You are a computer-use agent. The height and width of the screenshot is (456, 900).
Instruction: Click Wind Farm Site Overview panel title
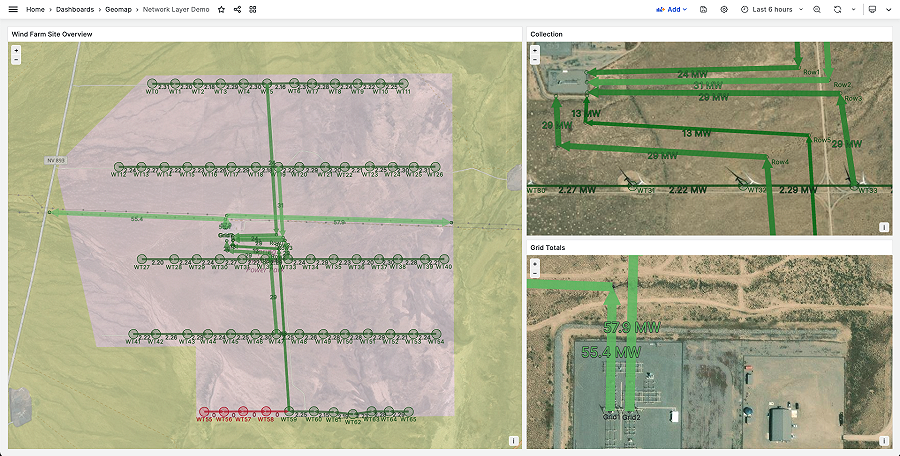point(52,34)
